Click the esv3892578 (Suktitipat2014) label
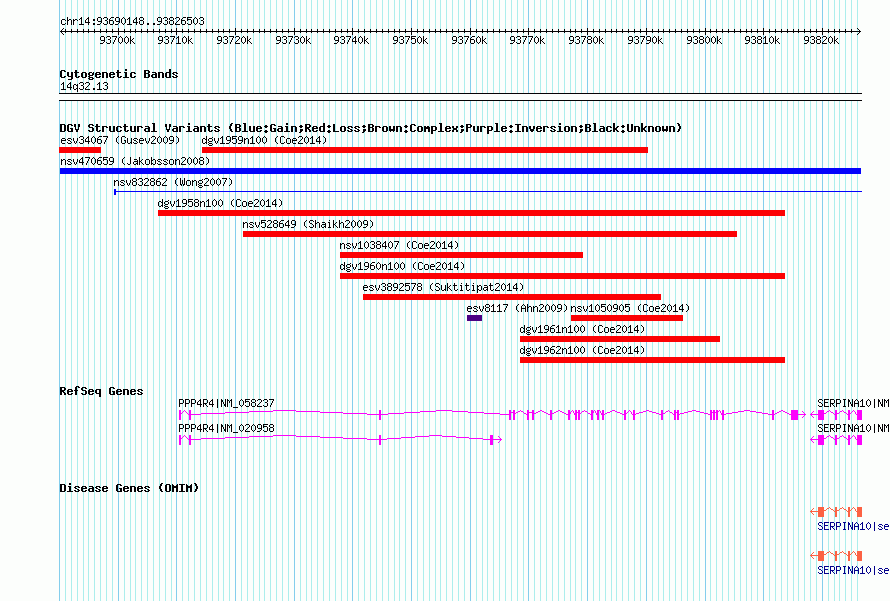Screen dimensions: 890x601 [x=443, y=287]
